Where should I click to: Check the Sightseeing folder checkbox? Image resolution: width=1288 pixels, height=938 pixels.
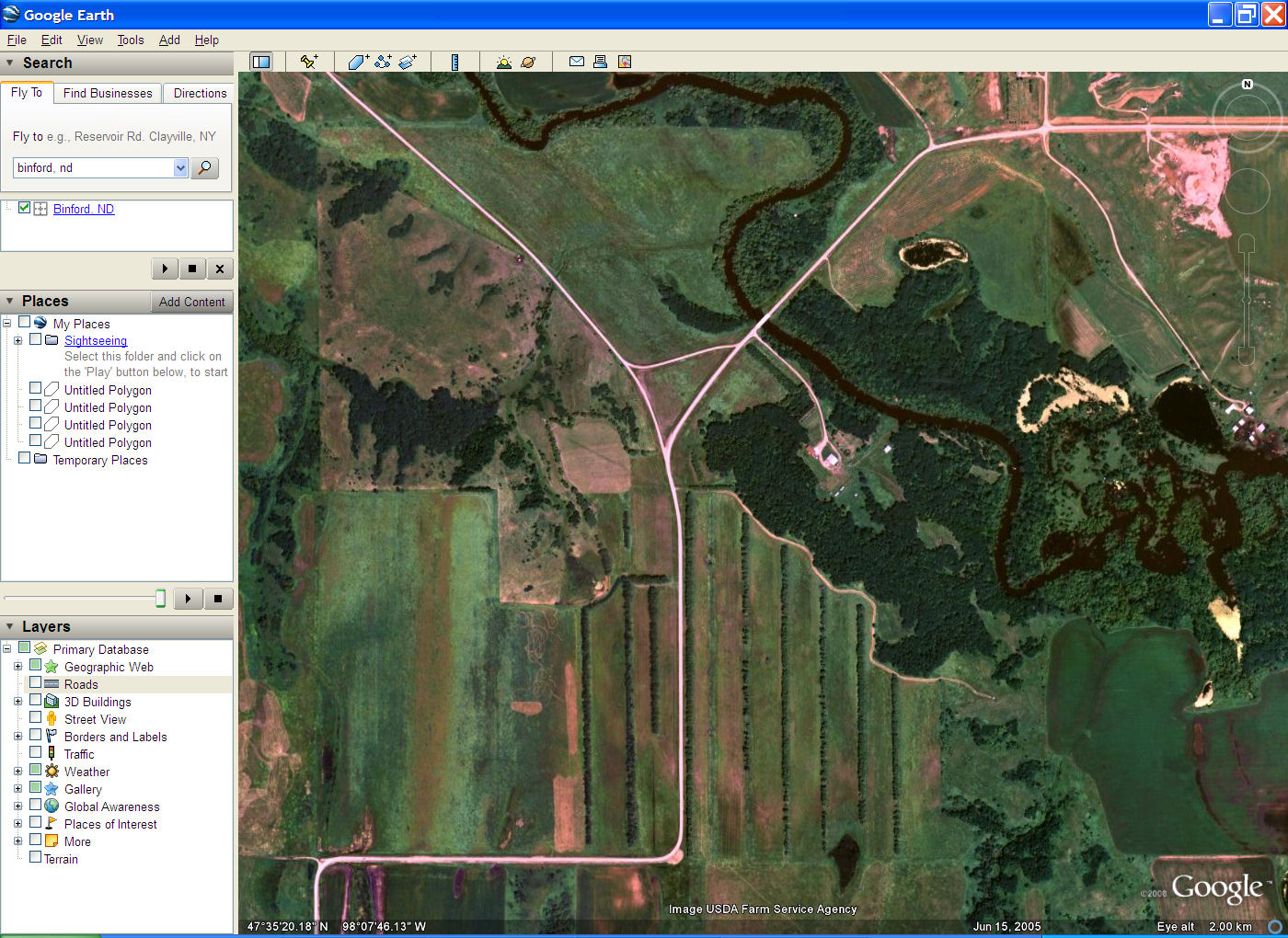point(35,338)
